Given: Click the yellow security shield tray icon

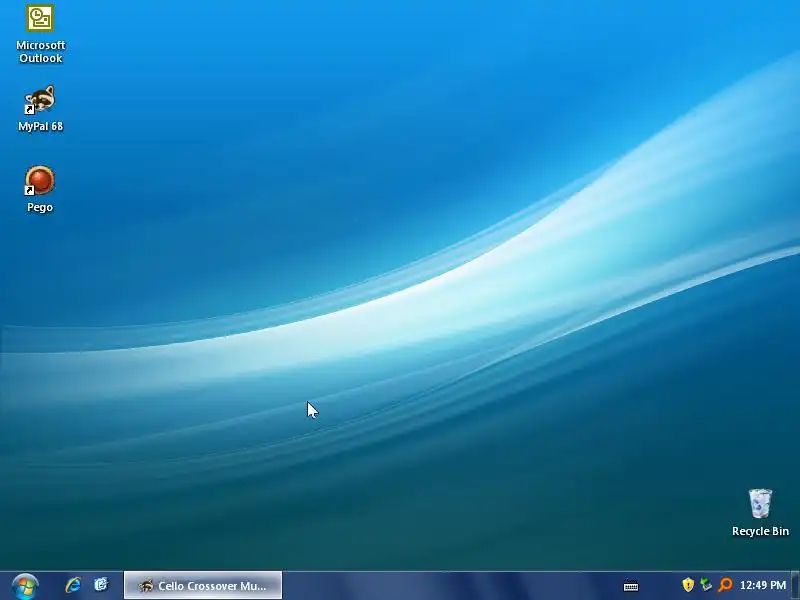Looking at the screenshot, I should [x=688, y=585].
